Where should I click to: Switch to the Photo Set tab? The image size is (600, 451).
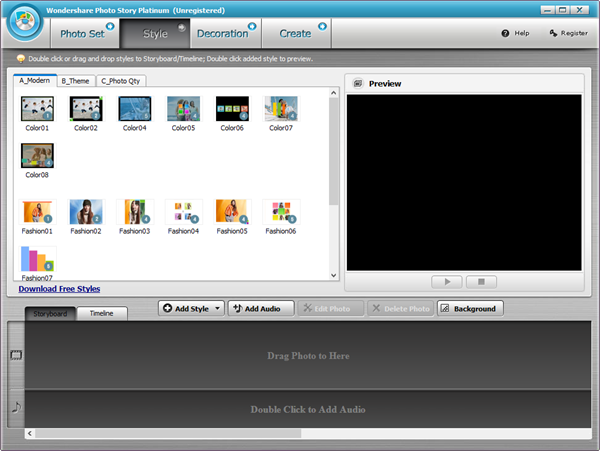pyautogui.click(x=84, y=34)
